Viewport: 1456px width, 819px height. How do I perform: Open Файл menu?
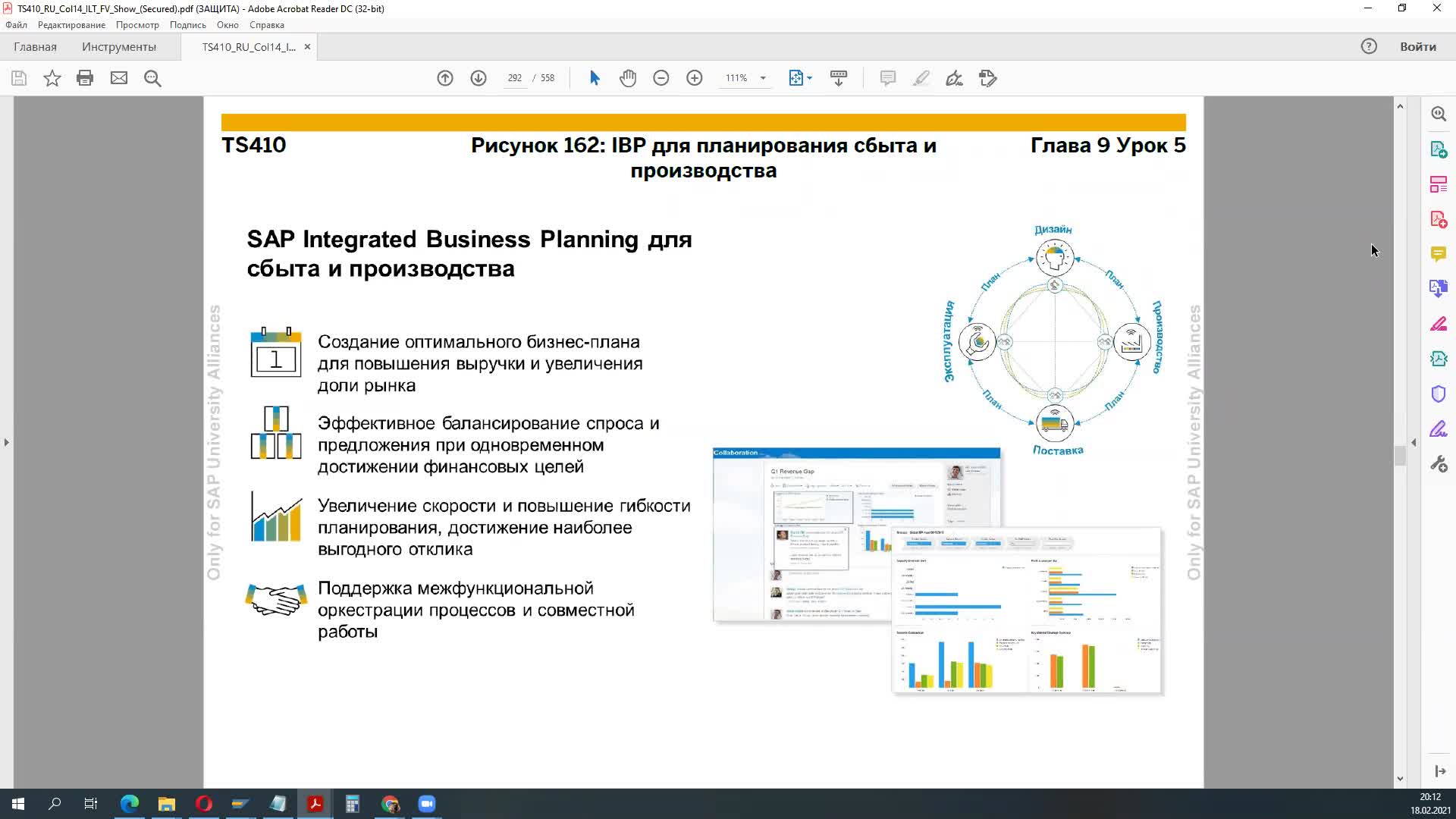coord(16,25)
